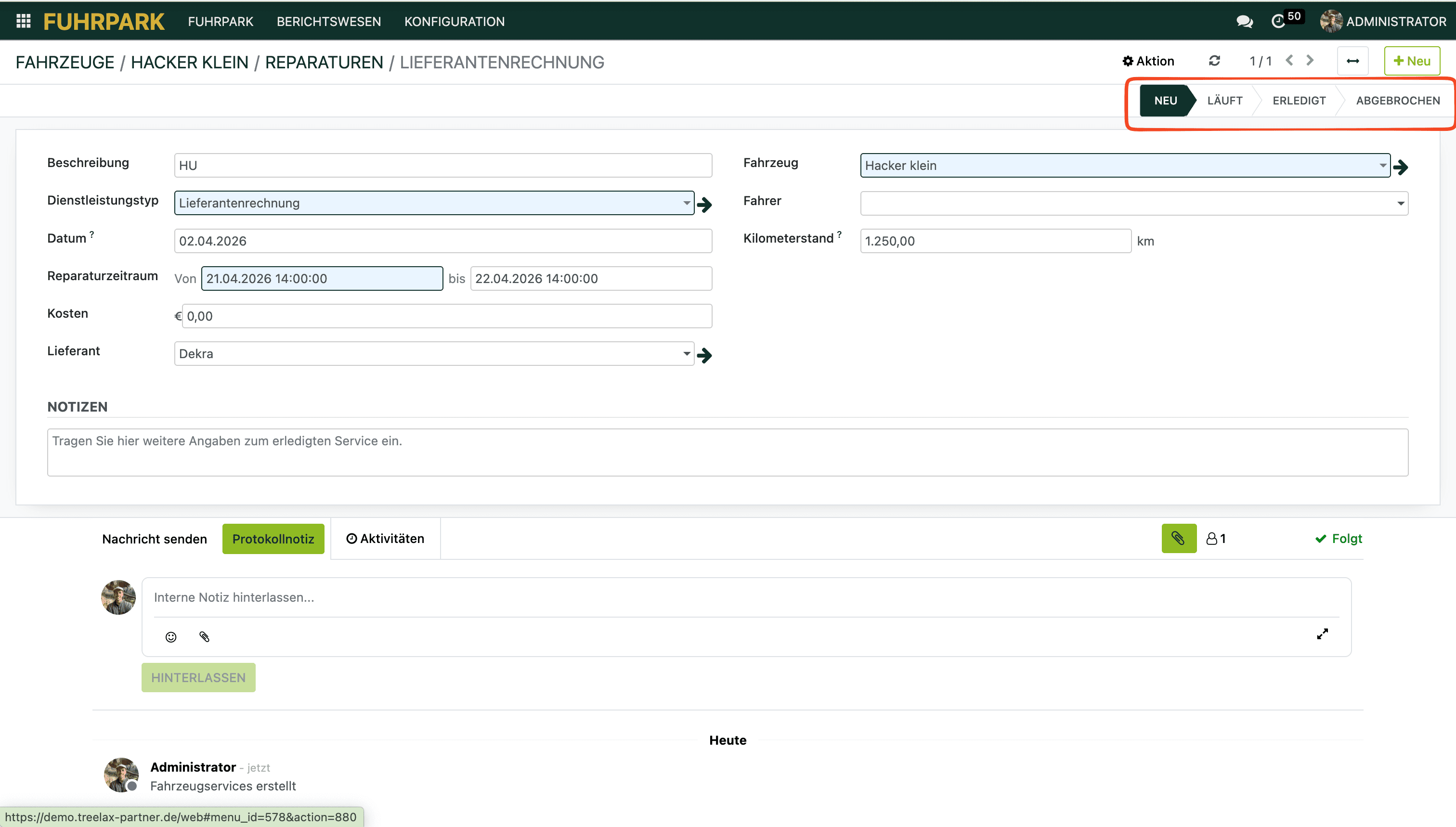Click the attachments paperclip green button
Image resolution: width=1456 pixels, height=827 pixels.
(x=1178, y=538)
